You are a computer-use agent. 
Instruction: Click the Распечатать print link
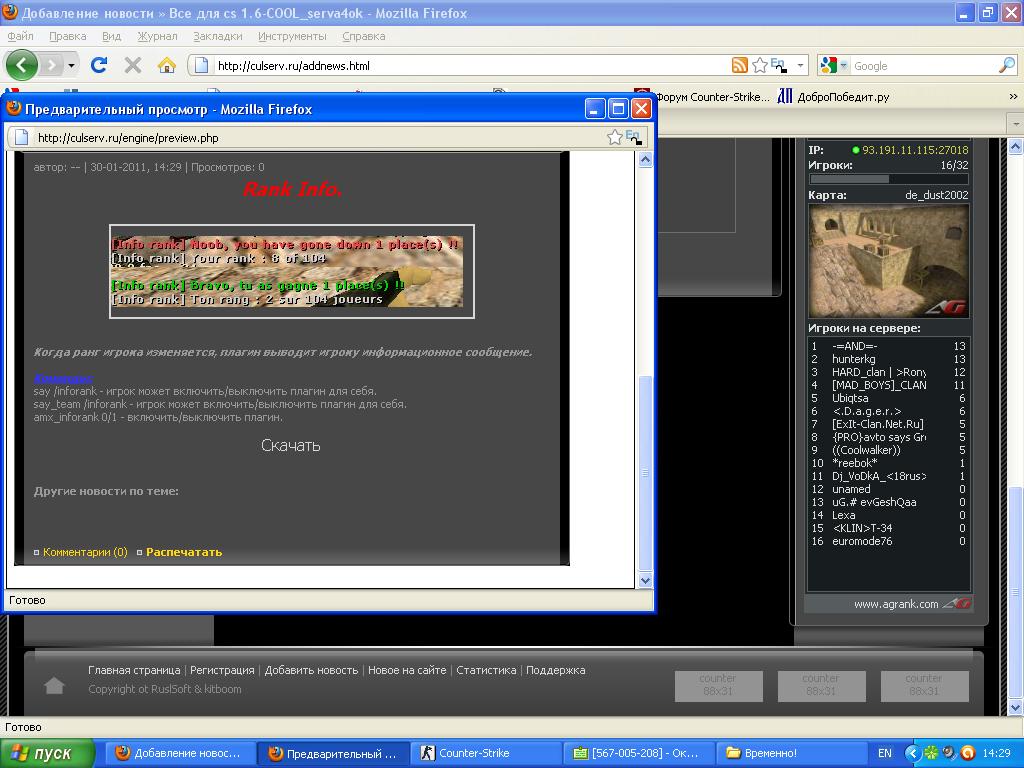click(184, 552)
